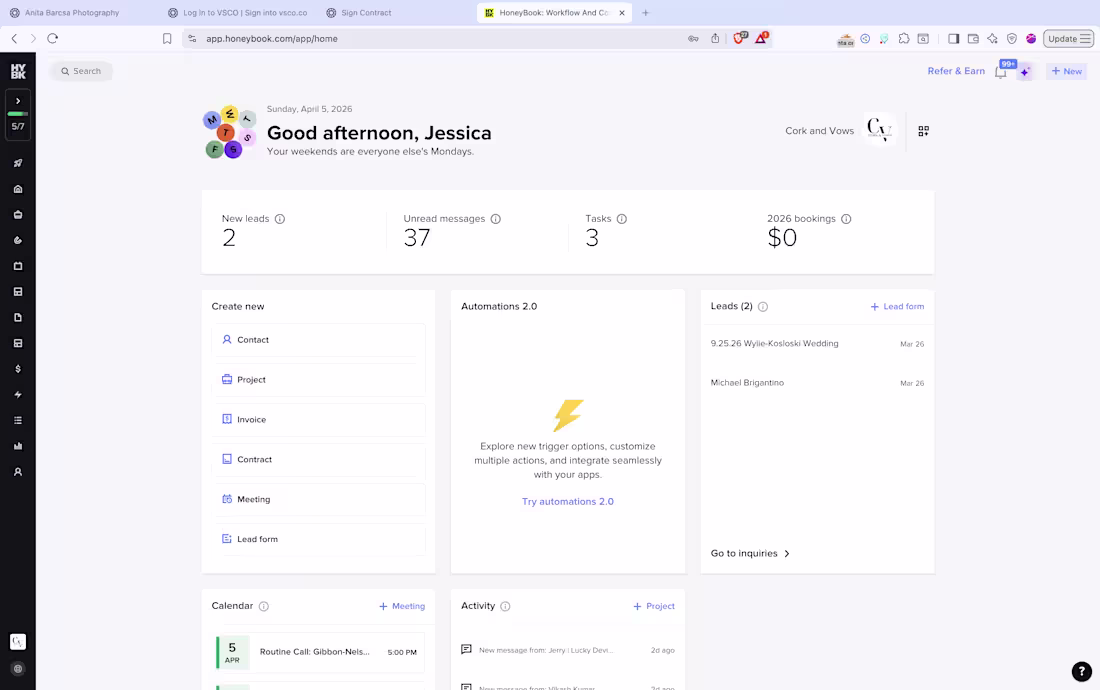This screenshot has height=690, width=1100.
Task: Close the HoneyBook browser tab
Action: click(x=622, y=13)
